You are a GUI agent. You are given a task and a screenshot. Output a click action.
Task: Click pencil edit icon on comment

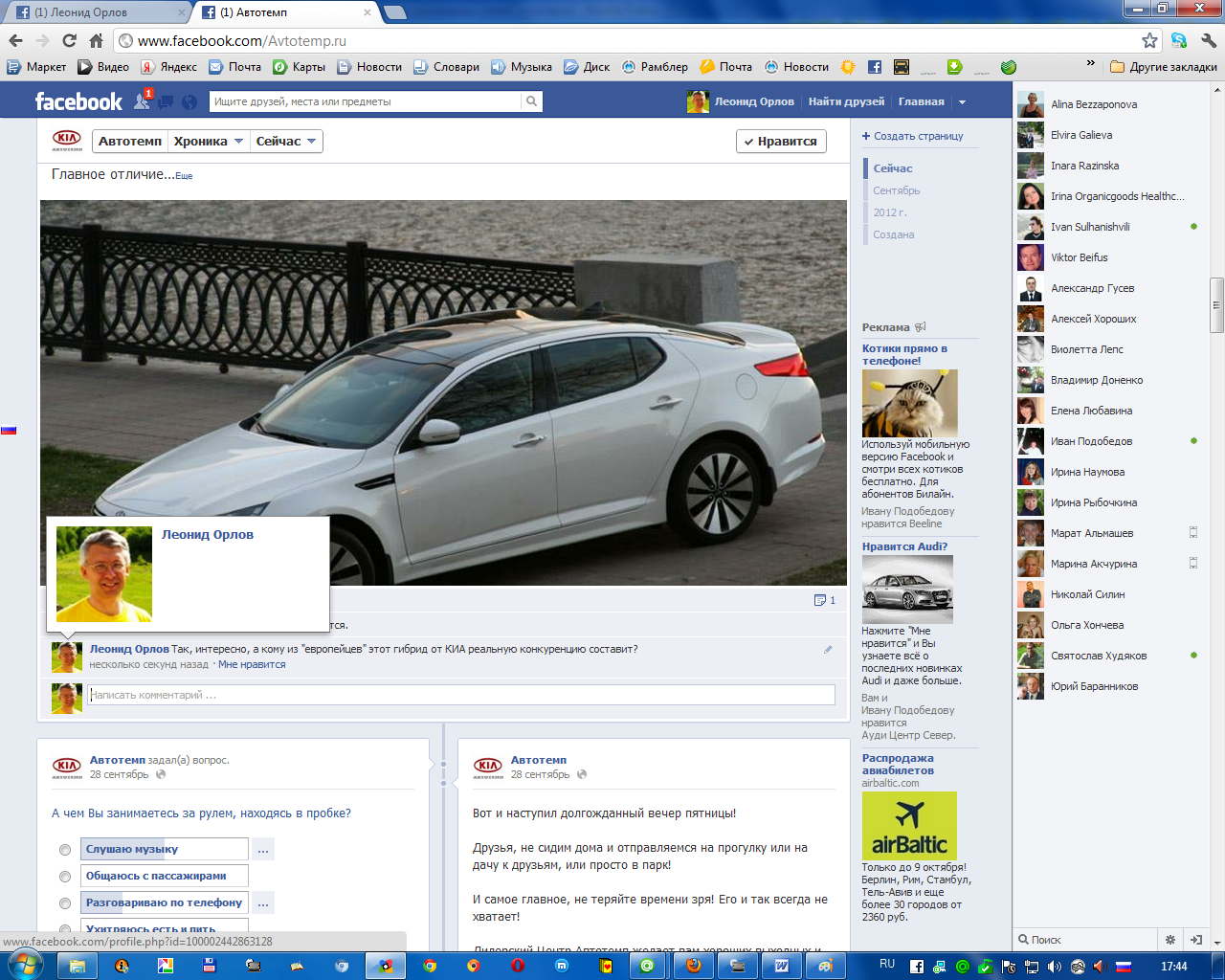[828, 649]
